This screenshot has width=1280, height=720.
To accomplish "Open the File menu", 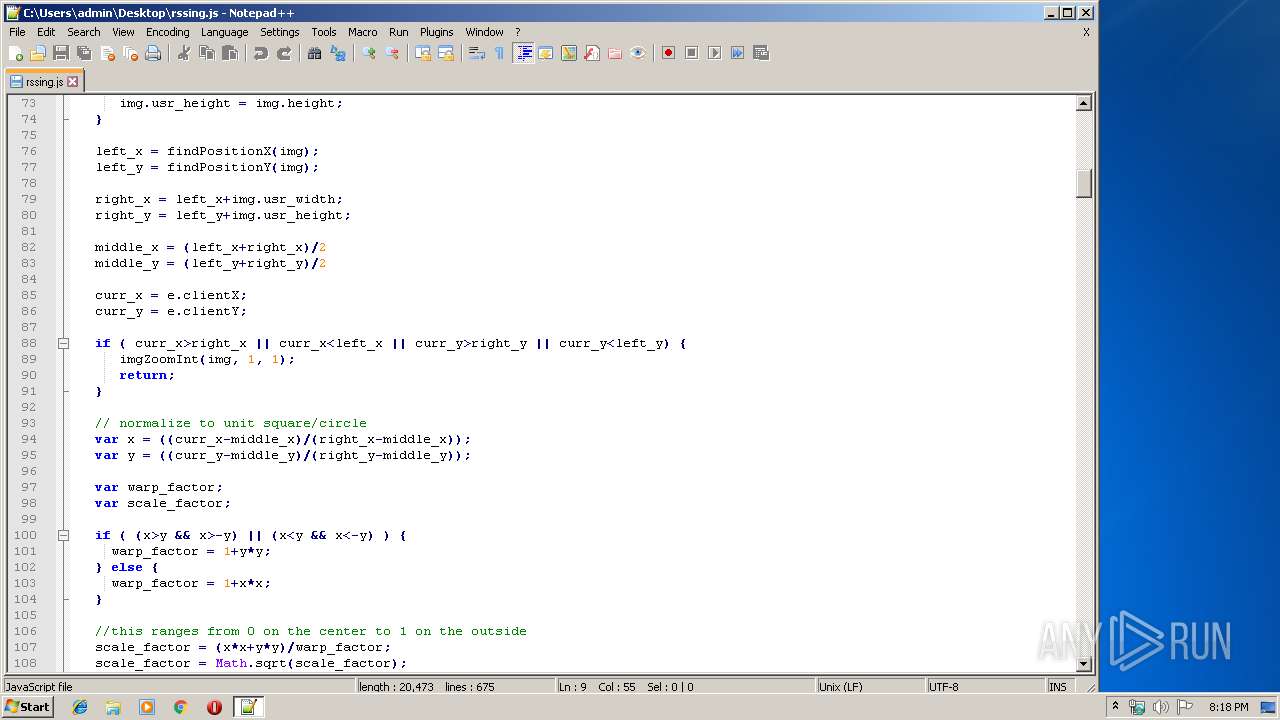I will [x=17, y=32].
